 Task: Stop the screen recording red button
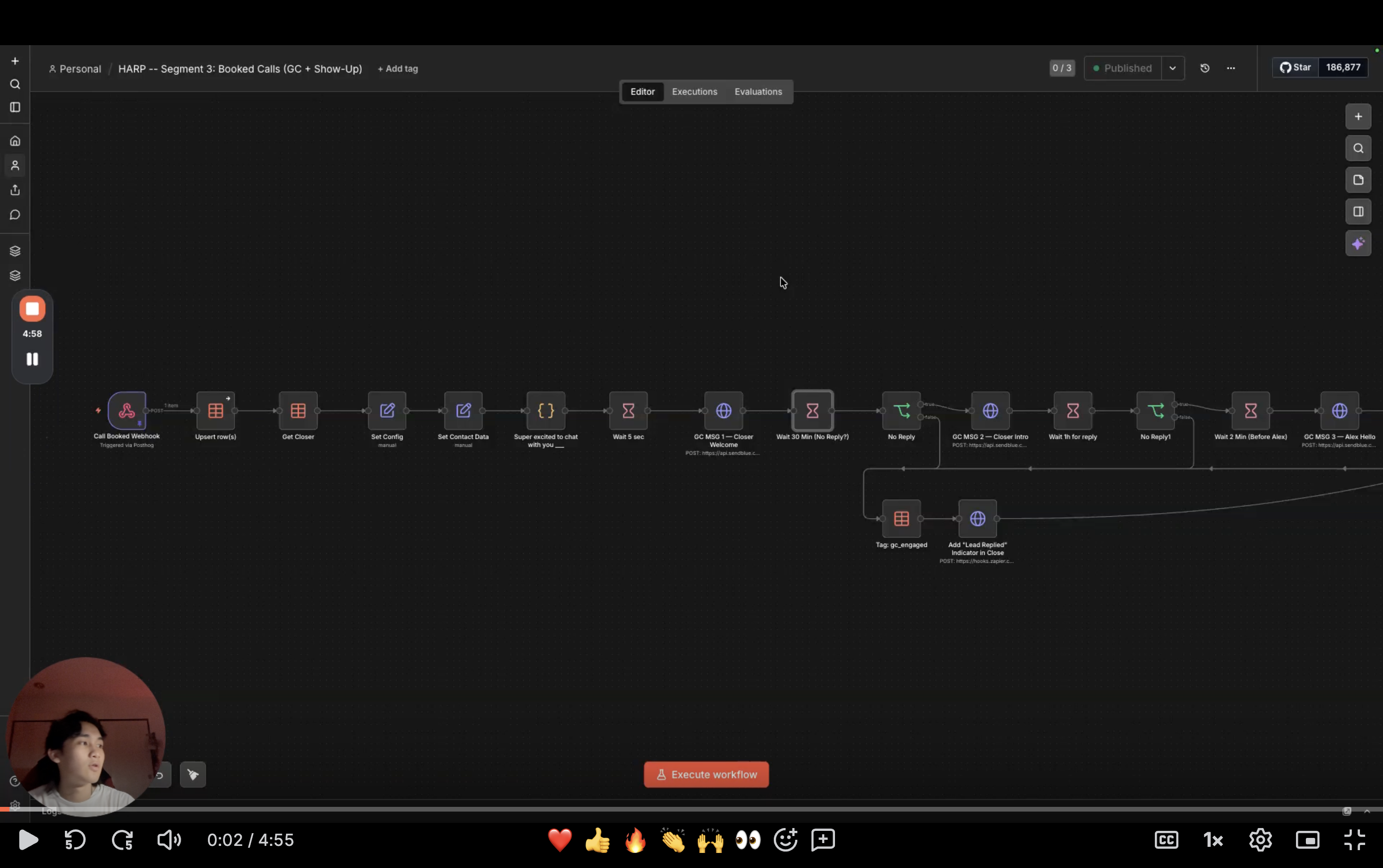(32, 309)
